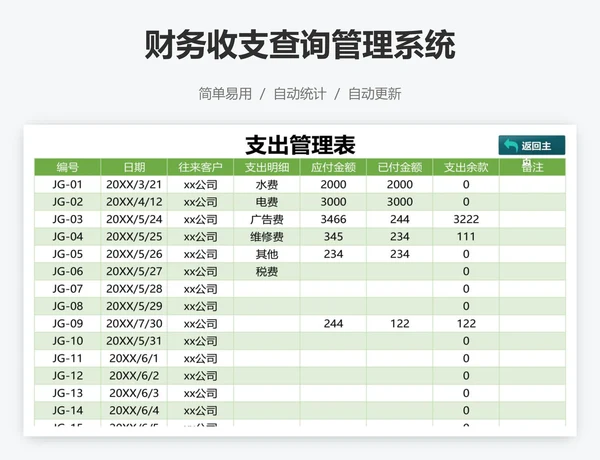The image size is (600, 460).
Task: Select the 备注 column header
Action: pos(532,167)
